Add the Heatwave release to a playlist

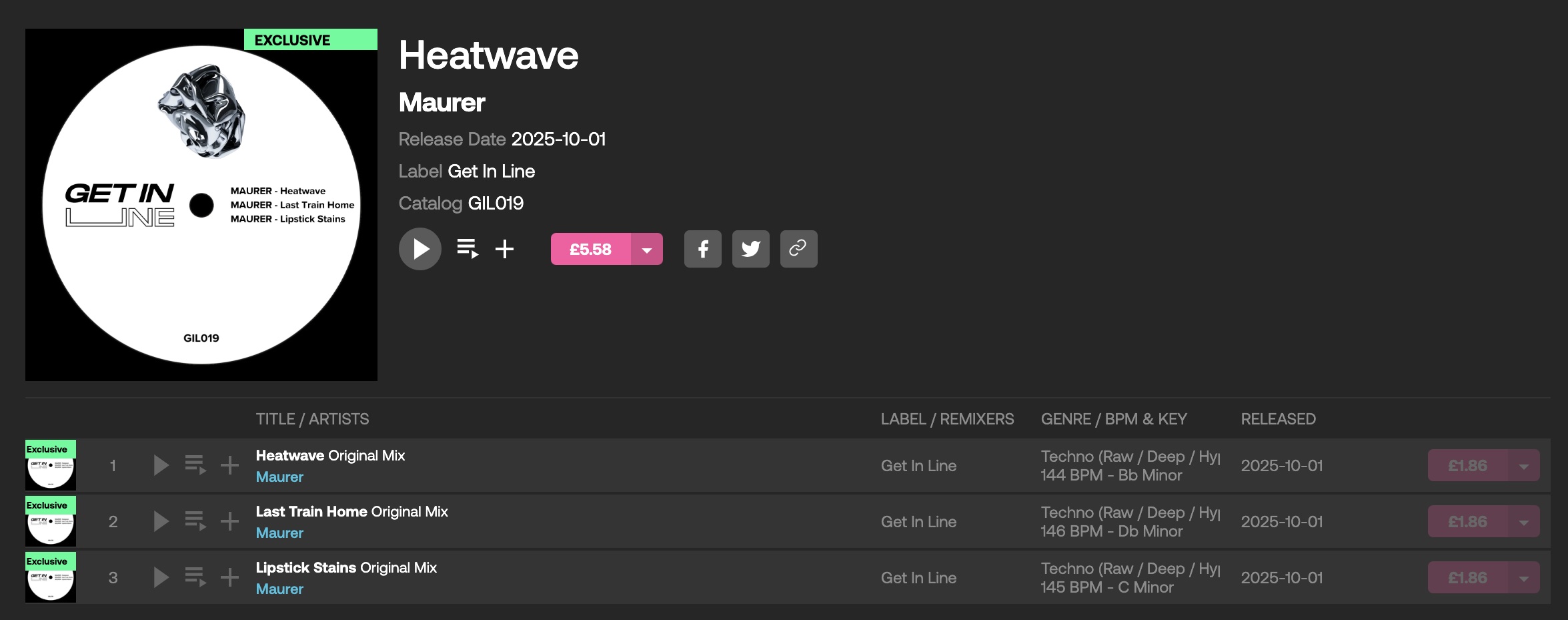[x=504, y=249]
